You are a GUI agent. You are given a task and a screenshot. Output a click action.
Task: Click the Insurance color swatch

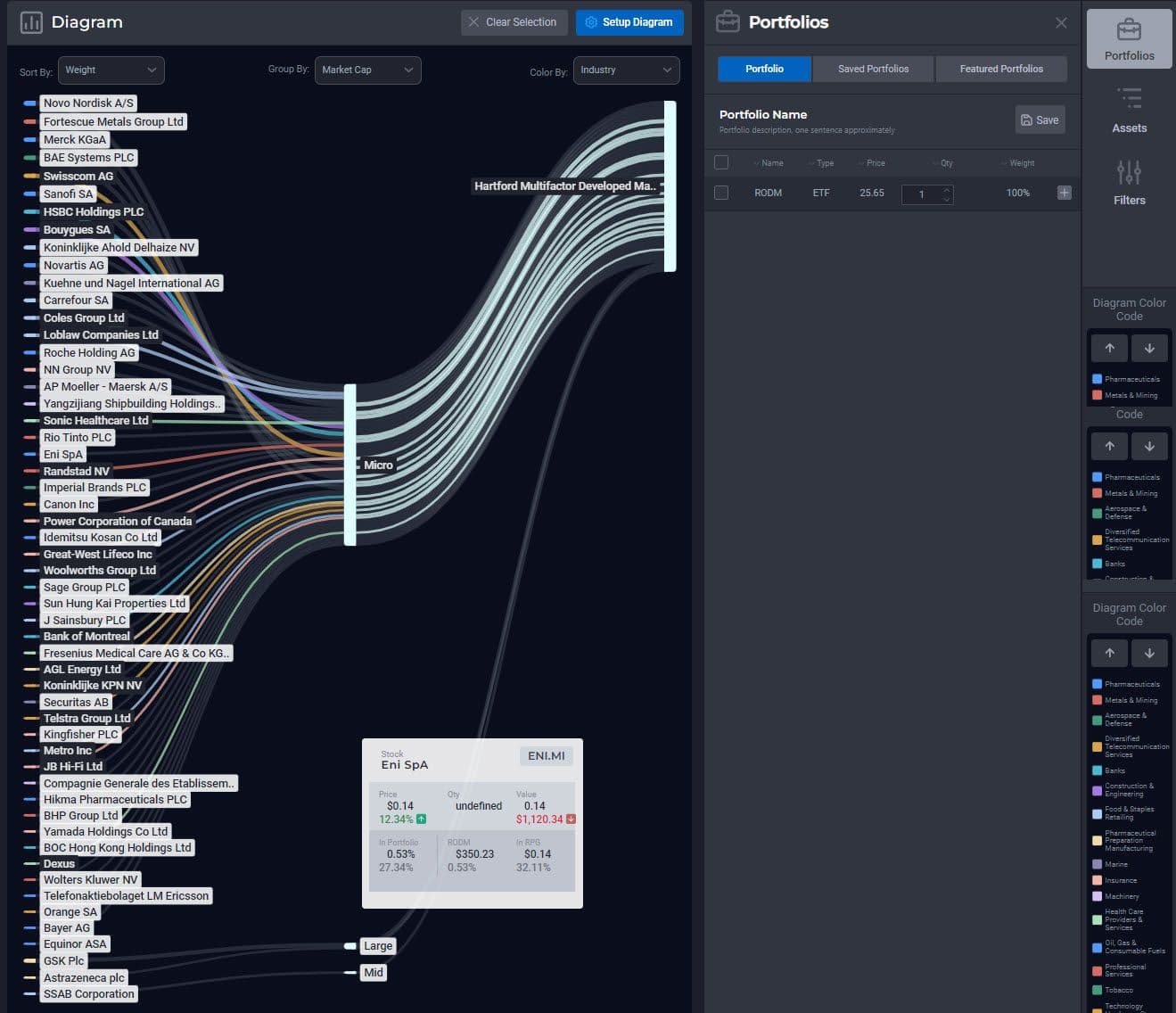(1097, 880)
